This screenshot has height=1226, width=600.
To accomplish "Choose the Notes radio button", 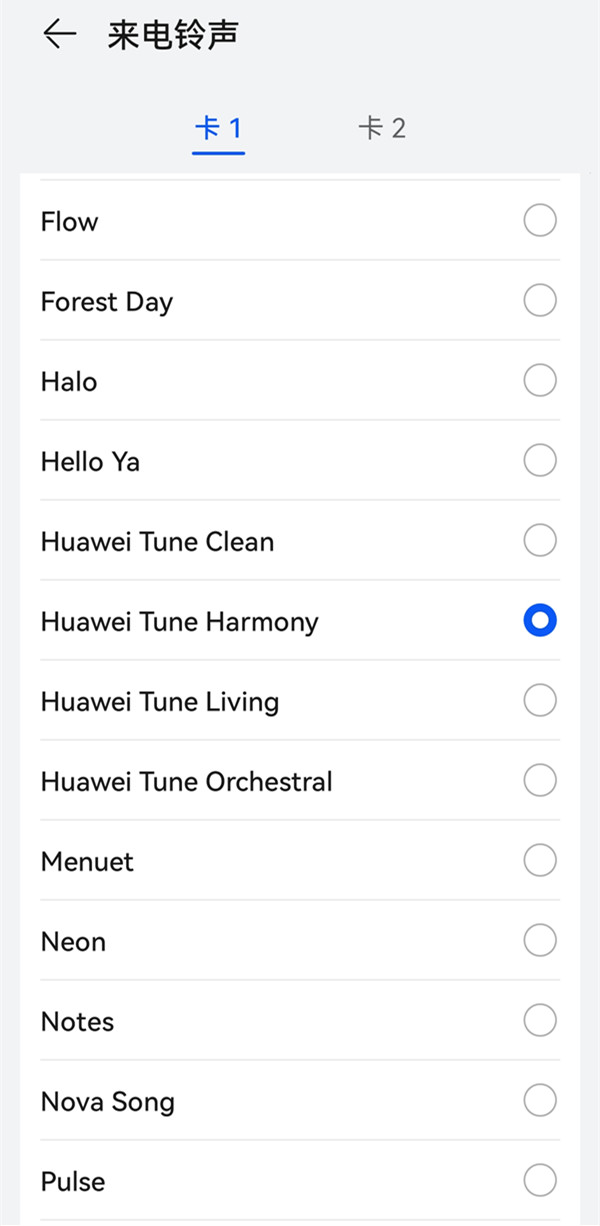I will coord(540,1021).
